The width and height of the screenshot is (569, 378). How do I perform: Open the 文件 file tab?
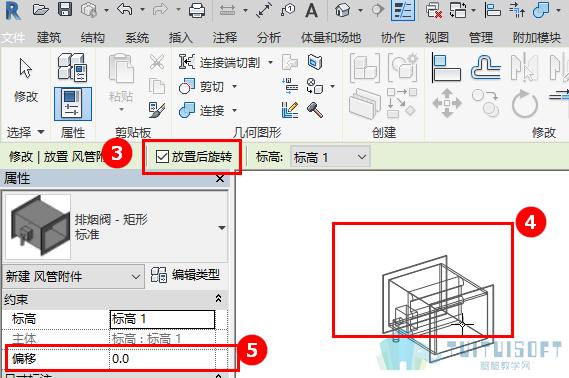pyautogui.click(x=13, y=37)
